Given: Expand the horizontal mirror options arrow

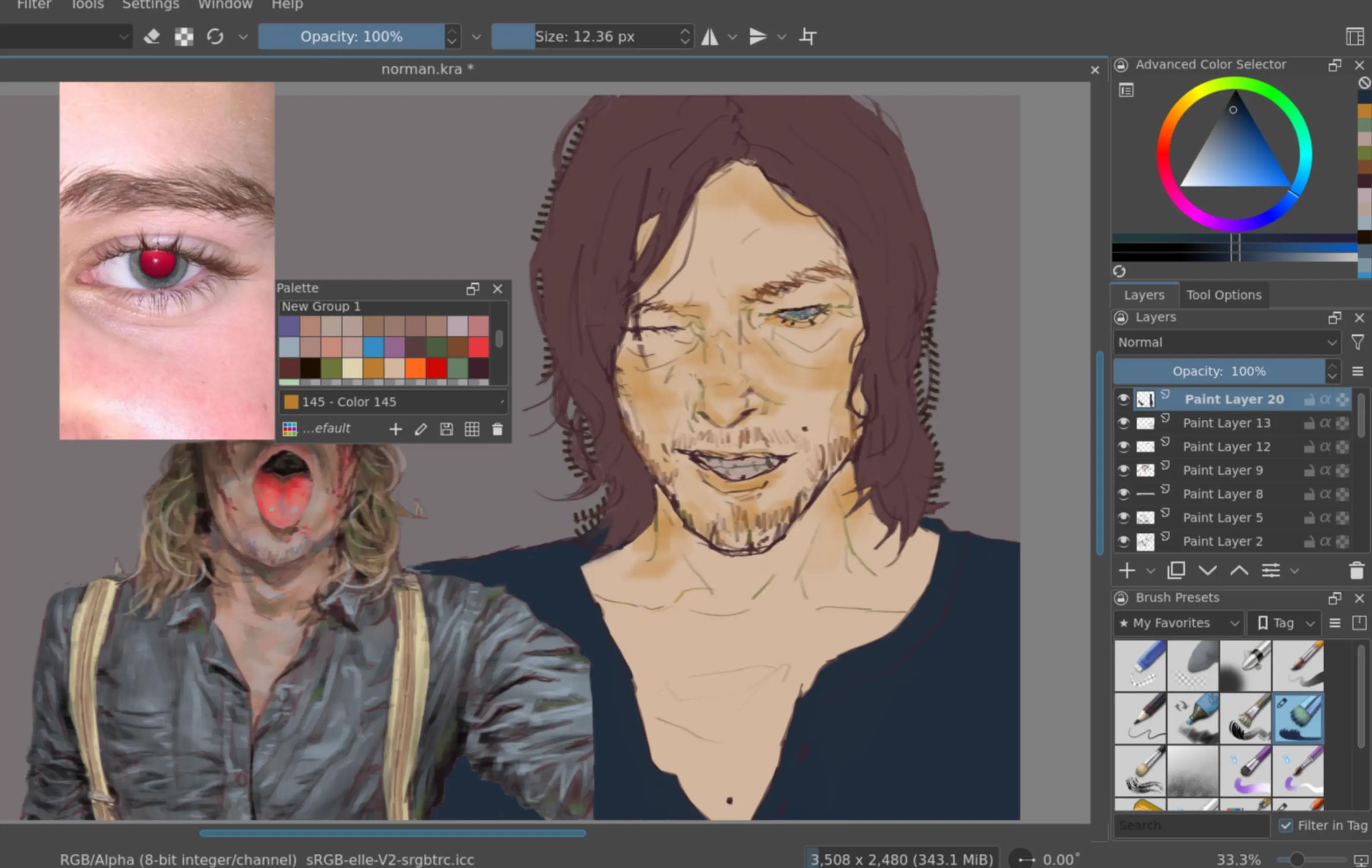Looking at the screenshot, I should (x=733, y=37).
